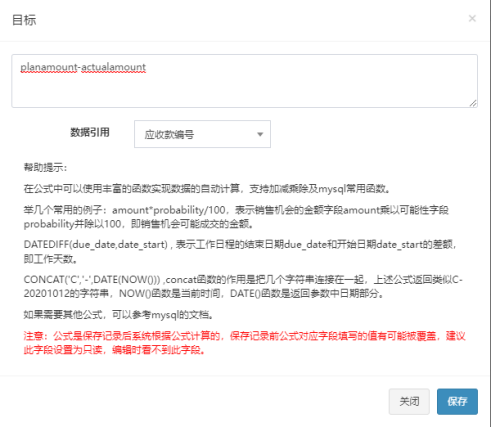Close the 目标 dialog with the X icon
The image size is (492, 428).
472,18
